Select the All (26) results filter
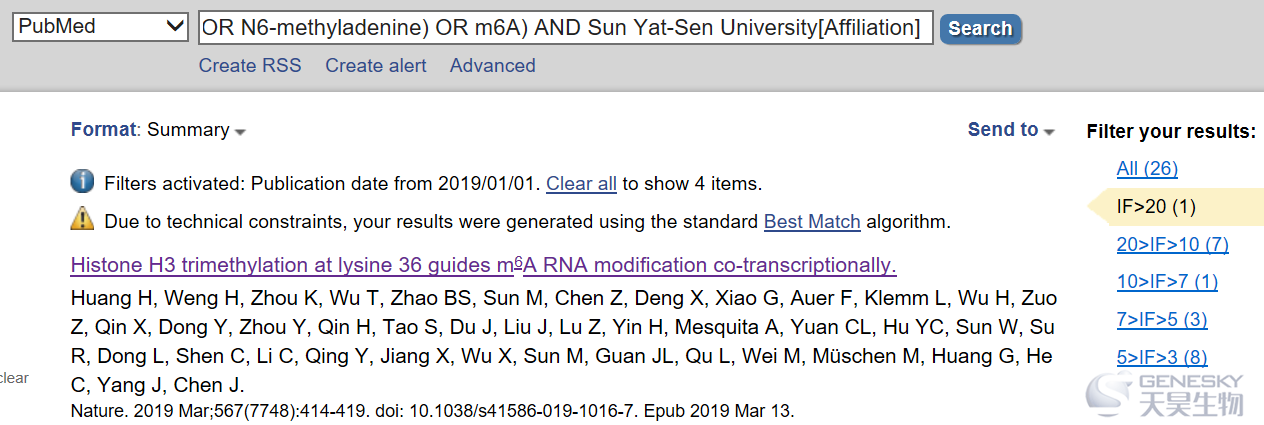Image resolution: width=1264 pixels, height=425 pixels. coord(1147,169)
